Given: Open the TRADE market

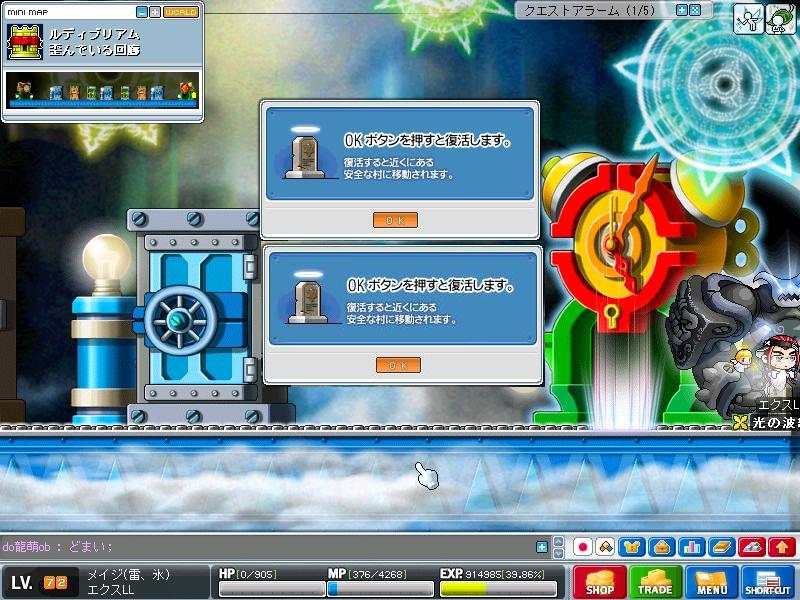Looking at the screenshot, I should tap(655, 582).
